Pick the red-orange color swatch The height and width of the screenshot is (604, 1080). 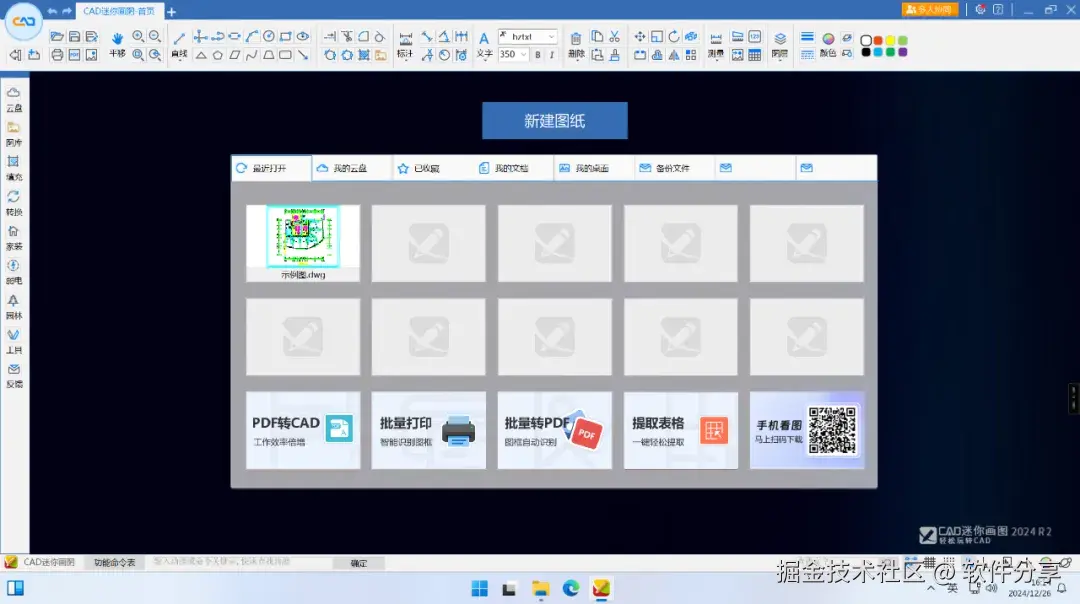pyautogui.click(x=878, y=40)
